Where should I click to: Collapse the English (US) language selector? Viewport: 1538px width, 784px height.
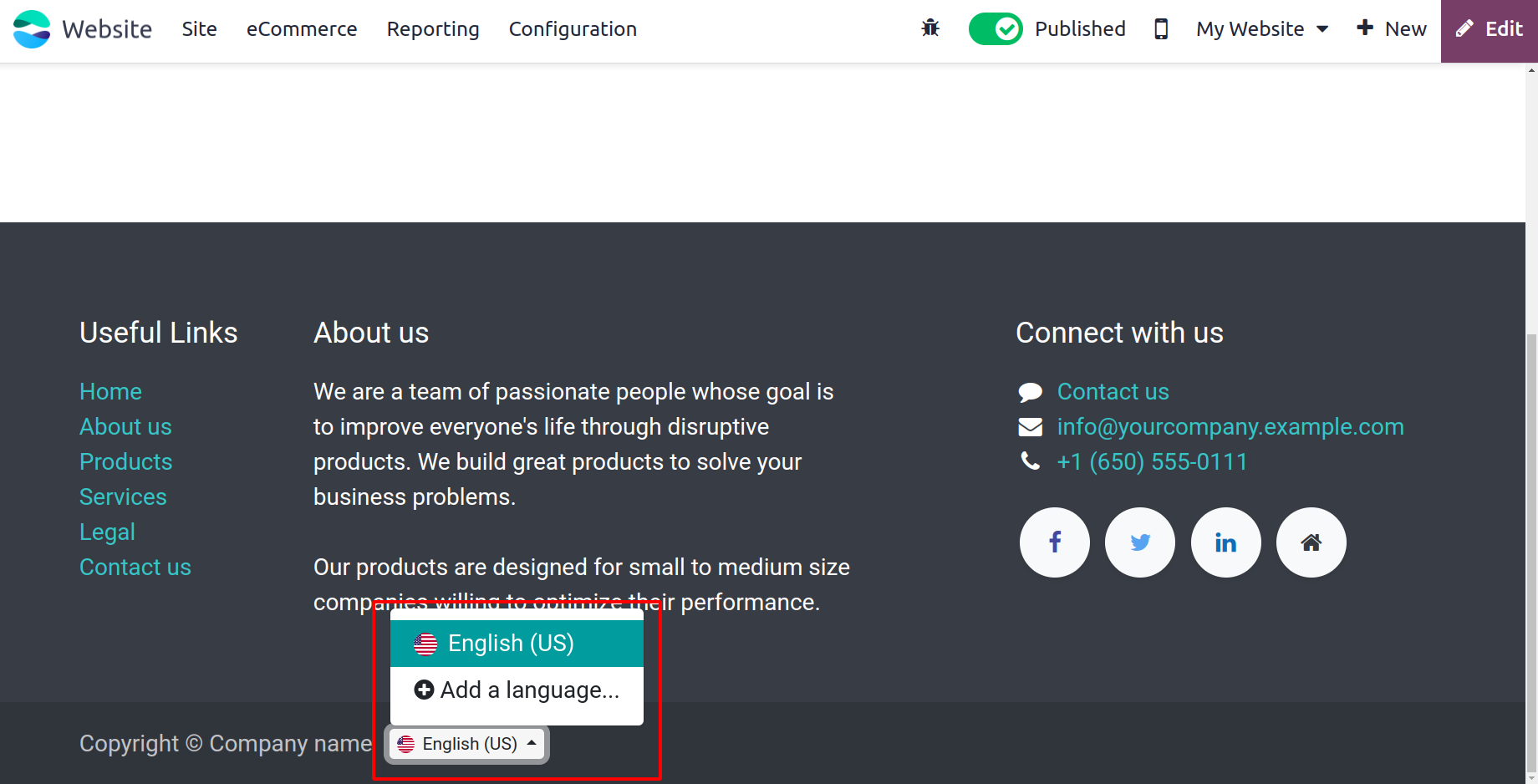pos(467,744)
